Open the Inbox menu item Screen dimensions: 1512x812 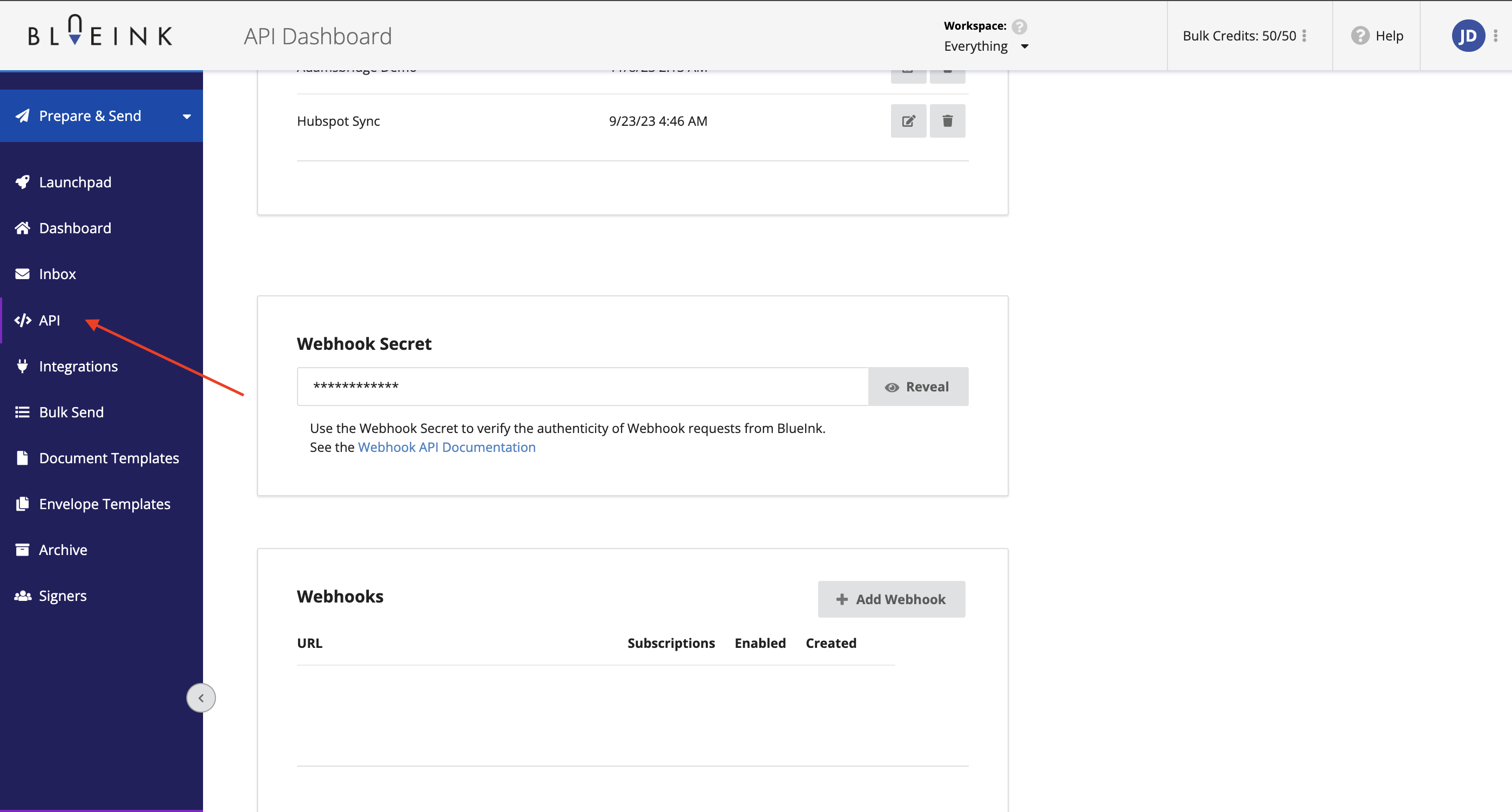[58, 274]
